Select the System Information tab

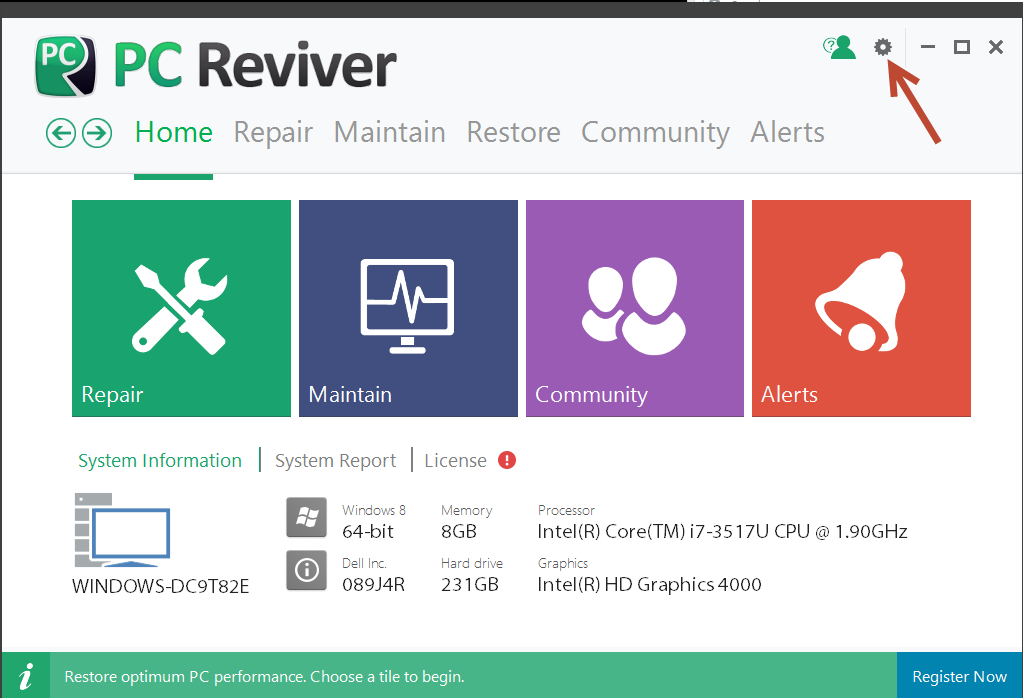point(160,461)
